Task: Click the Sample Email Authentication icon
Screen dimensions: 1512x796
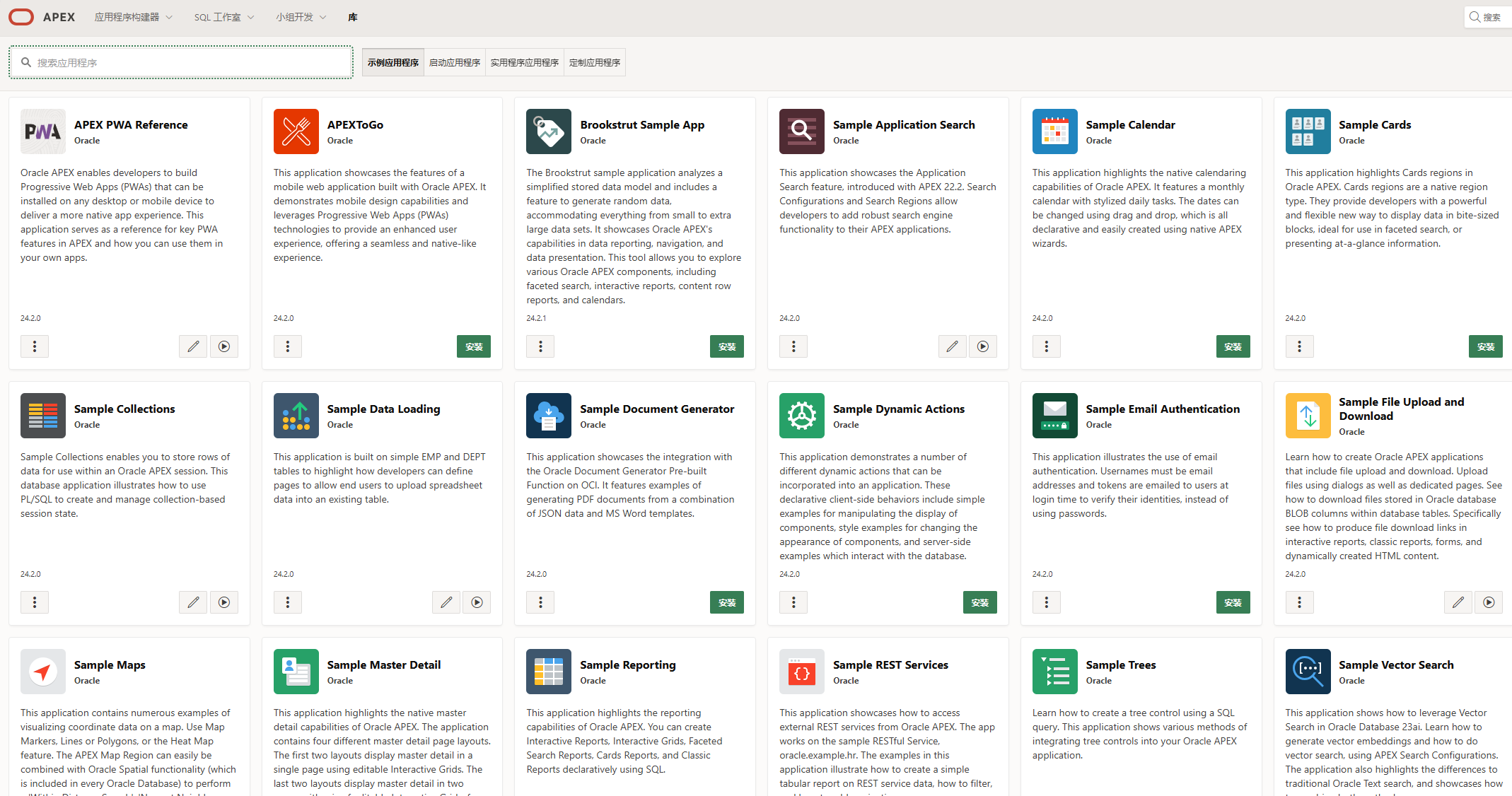Action: 1055,416
